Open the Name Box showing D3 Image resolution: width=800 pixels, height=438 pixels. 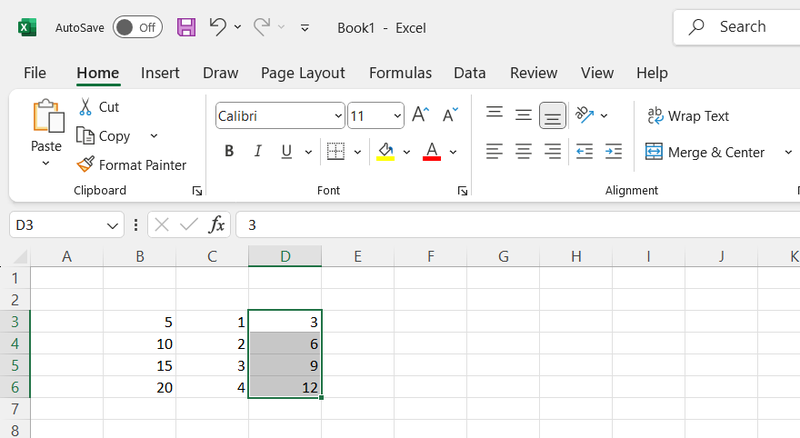coord(66,225)
